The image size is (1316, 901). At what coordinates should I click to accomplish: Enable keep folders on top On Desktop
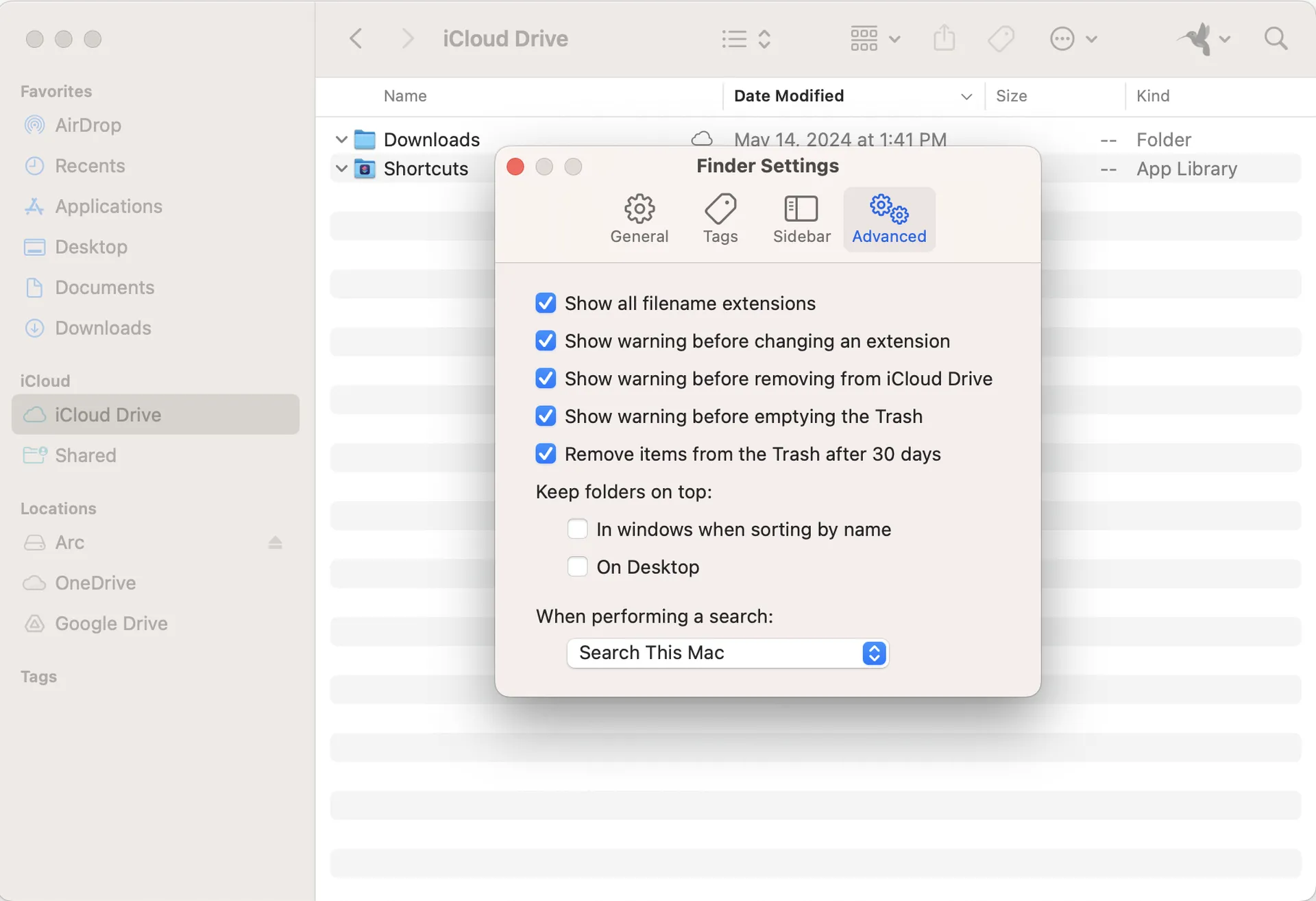(577, 566)
